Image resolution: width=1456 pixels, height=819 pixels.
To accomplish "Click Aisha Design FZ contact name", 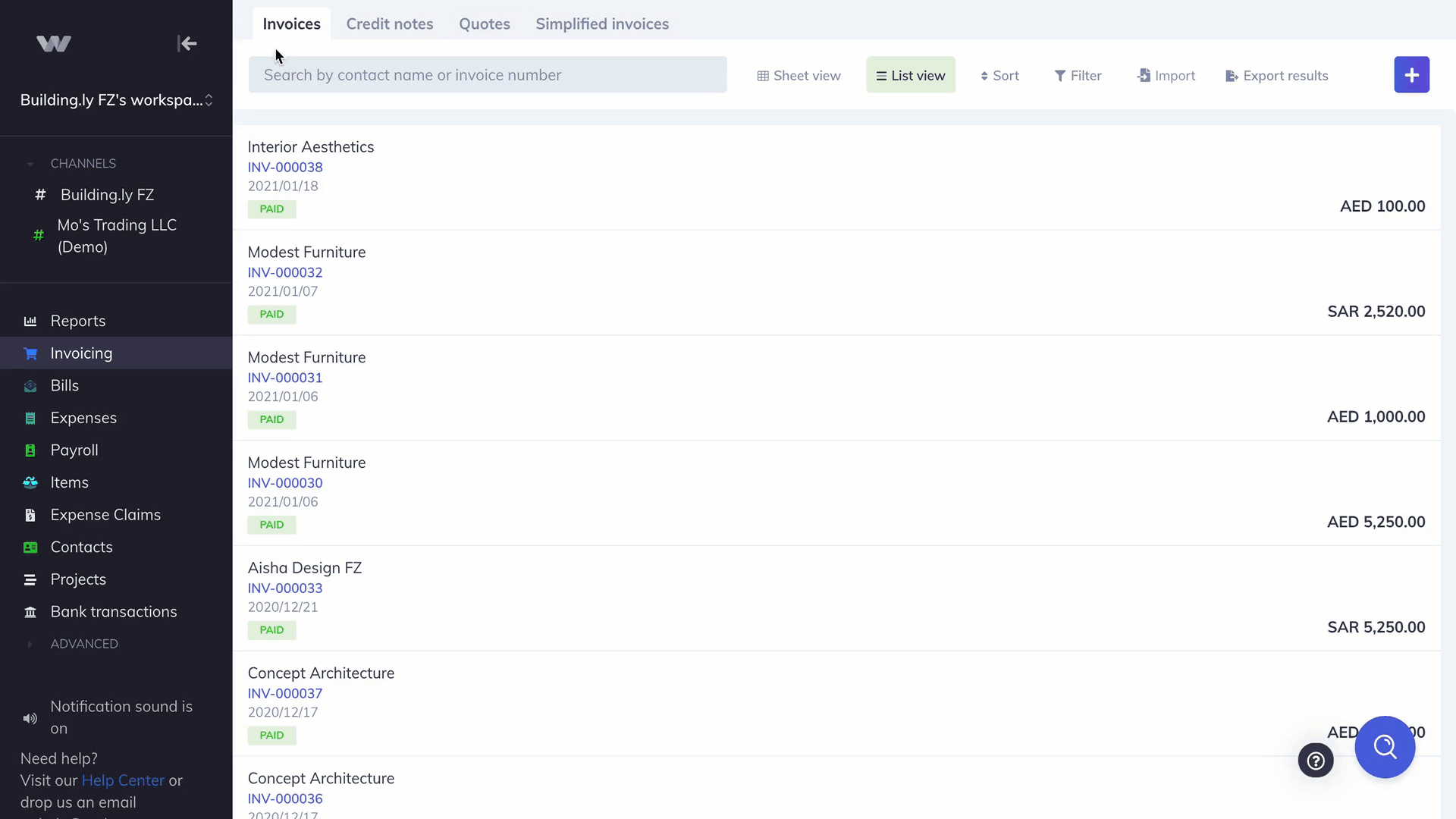I will (x=305, y=567).
